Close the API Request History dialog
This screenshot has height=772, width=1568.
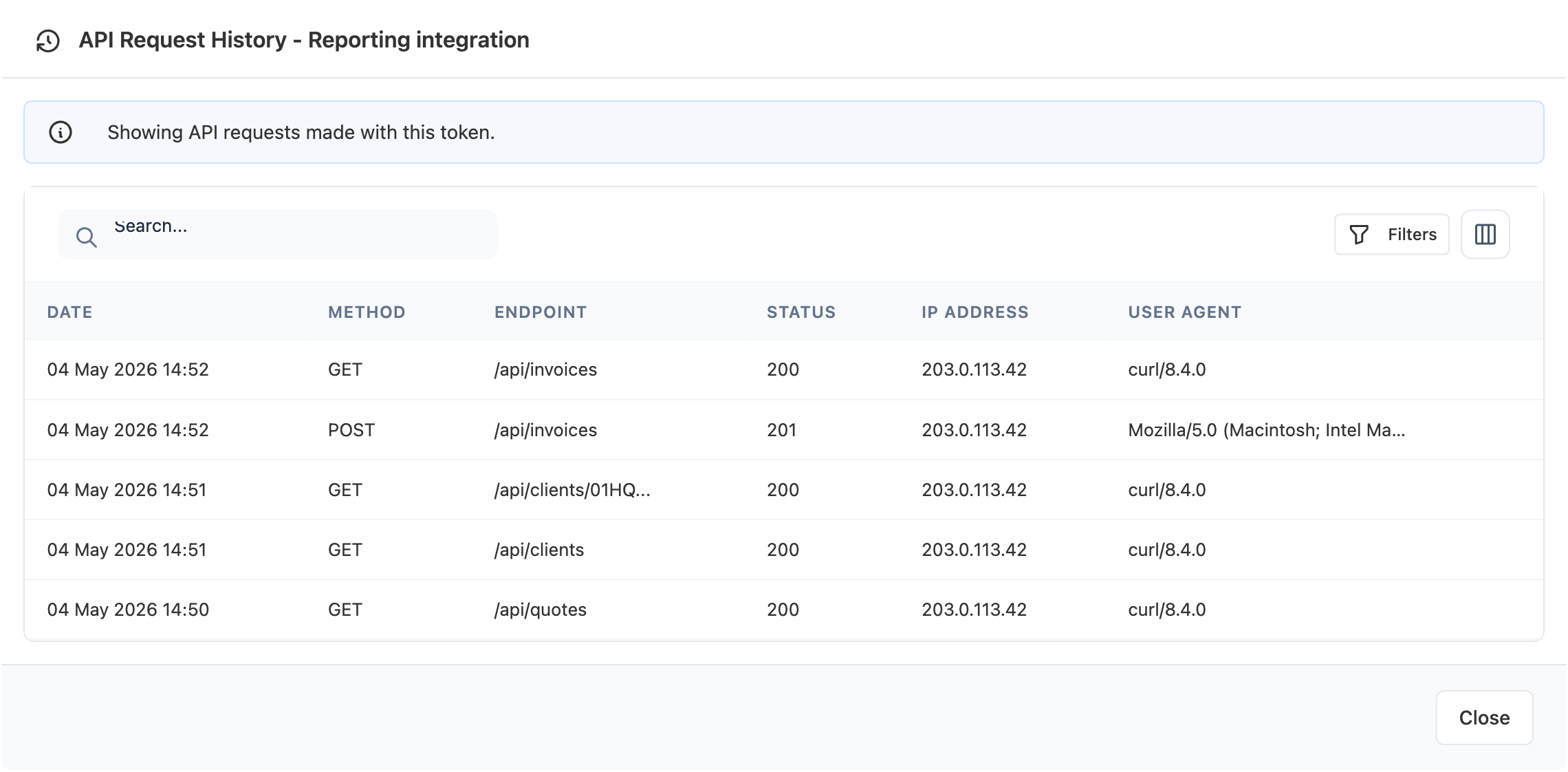point(1484,718)
